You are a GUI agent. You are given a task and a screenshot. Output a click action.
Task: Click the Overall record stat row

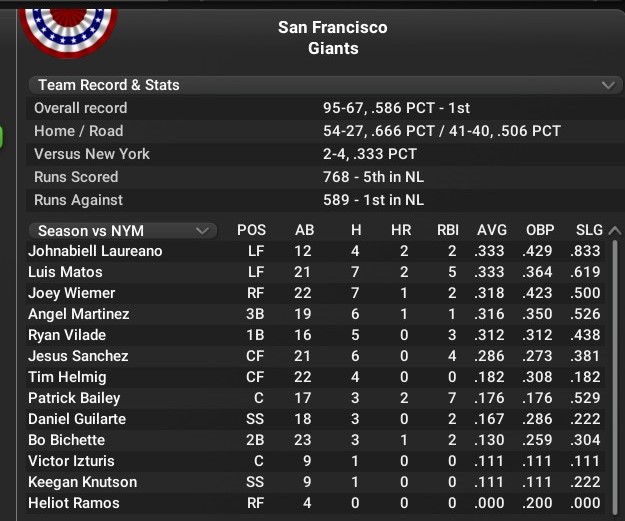[324, 108]
